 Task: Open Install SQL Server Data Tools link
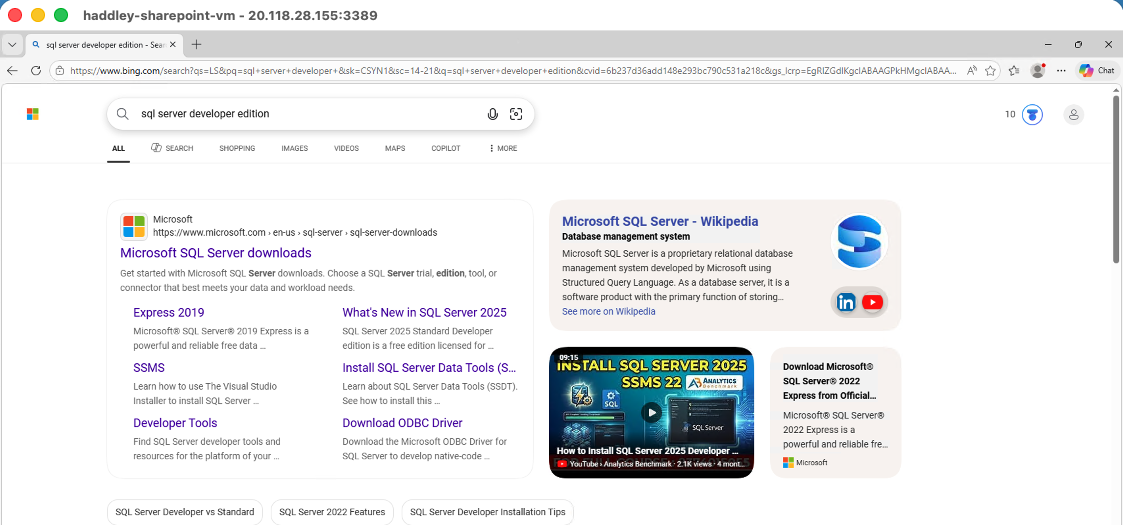click(x=429, y=367)
